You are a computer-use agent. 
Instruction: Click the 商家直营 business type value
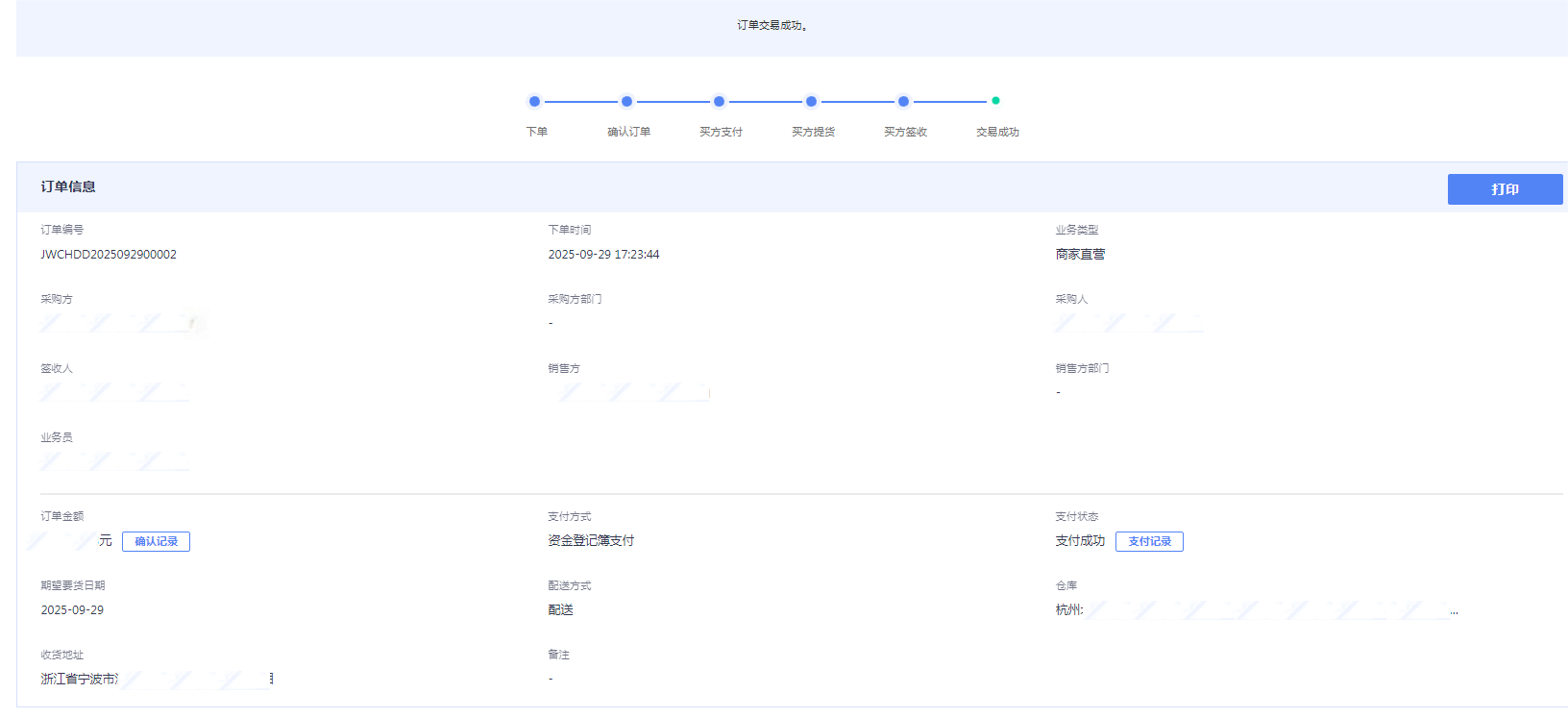pos(1080,255)
